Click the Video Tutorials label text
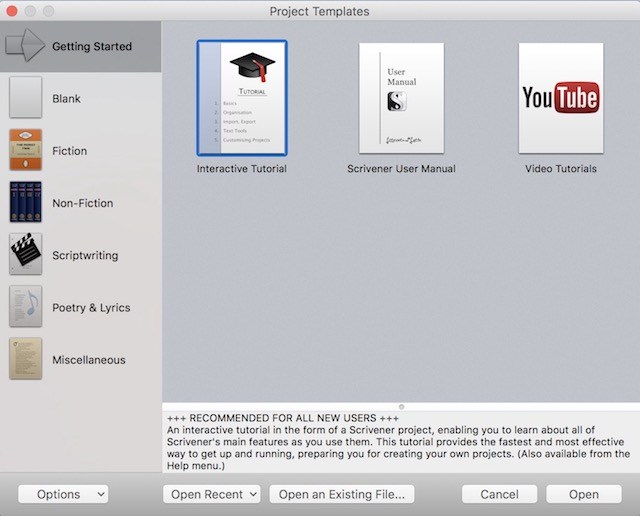The height and width of the screenshot is (516, 640). coord(560,169)
